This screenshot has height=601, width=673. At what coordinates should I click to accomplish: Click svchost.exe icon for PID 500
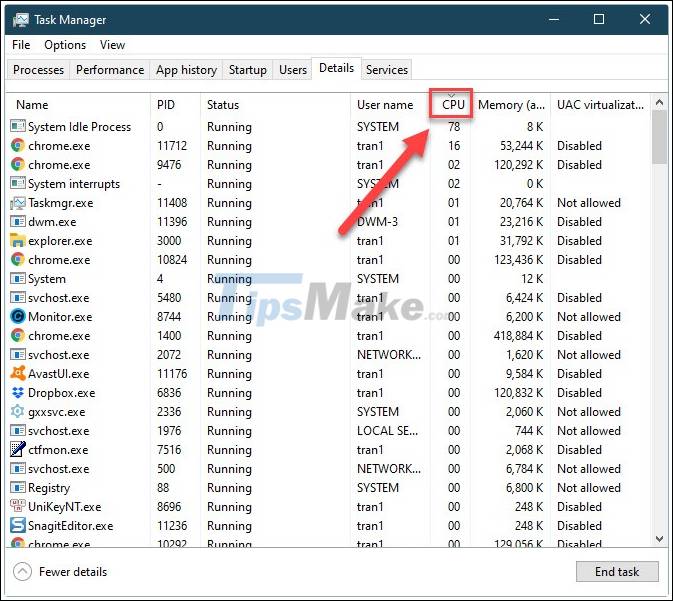[x=18, y=468]
